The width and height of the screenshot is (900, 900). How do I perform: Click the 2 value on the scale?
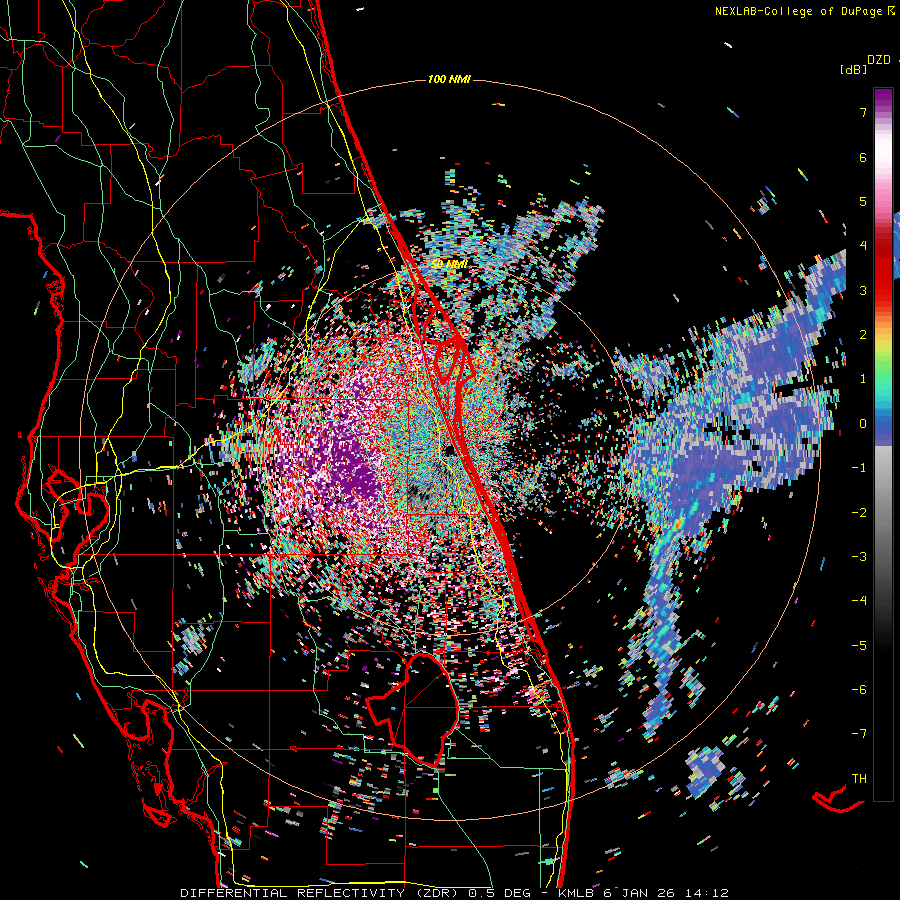tap(863, 334)
